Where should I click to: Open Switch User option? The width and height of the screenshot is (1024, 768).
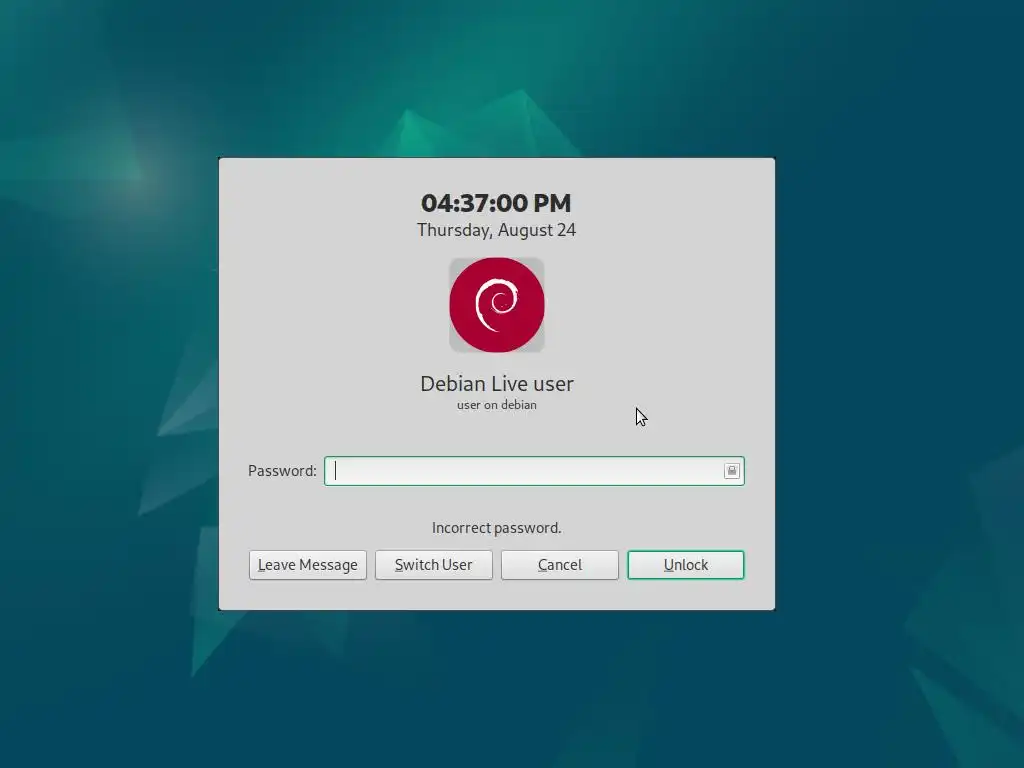click(x=434, y=565)
